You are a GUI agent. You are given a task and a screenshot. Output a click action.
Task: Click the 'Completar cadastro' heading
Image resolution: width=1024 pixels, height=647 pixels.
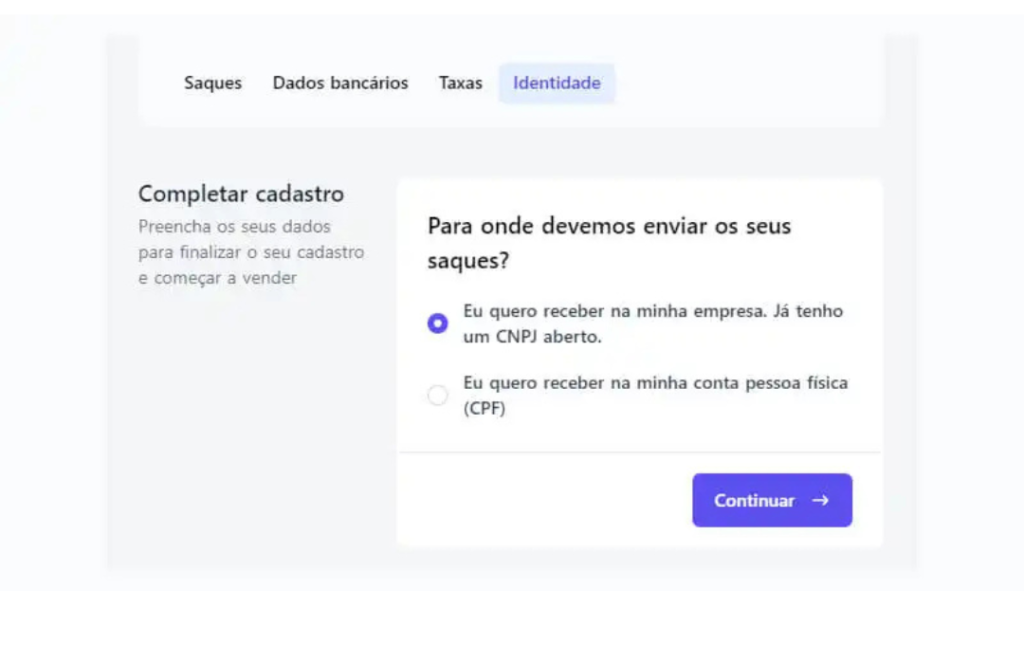(241, 193)
